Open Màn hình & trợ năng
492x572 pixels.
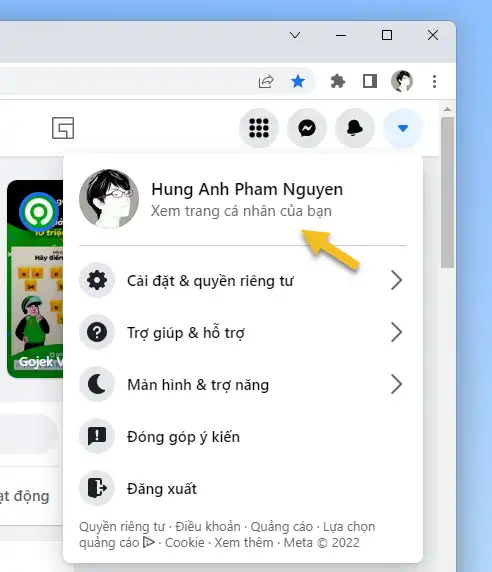click(x=243, y=384)
